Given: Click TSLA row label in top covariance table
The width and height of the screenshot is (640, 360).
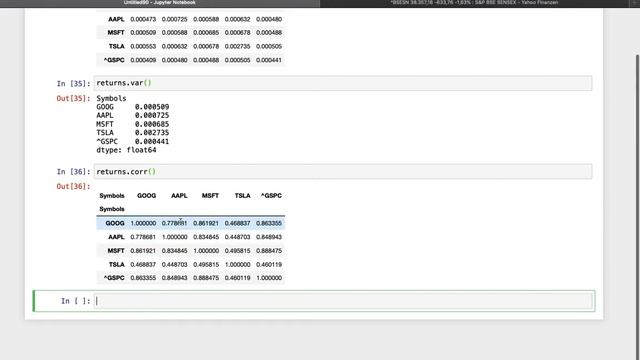Looking at the screenshot, I should coord(117,47).
